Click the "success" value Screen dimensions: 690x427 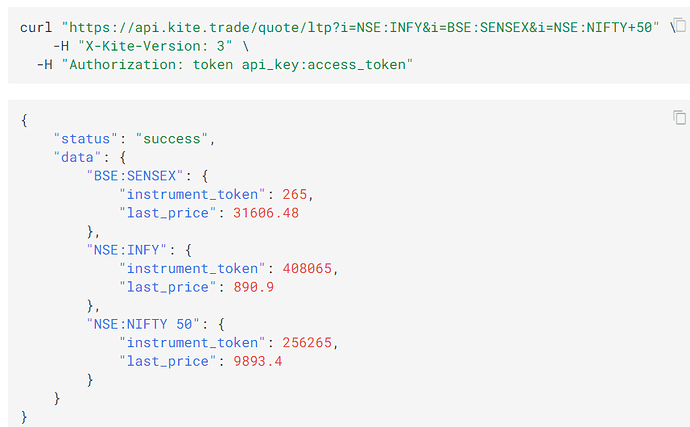[x=172, y=139]
